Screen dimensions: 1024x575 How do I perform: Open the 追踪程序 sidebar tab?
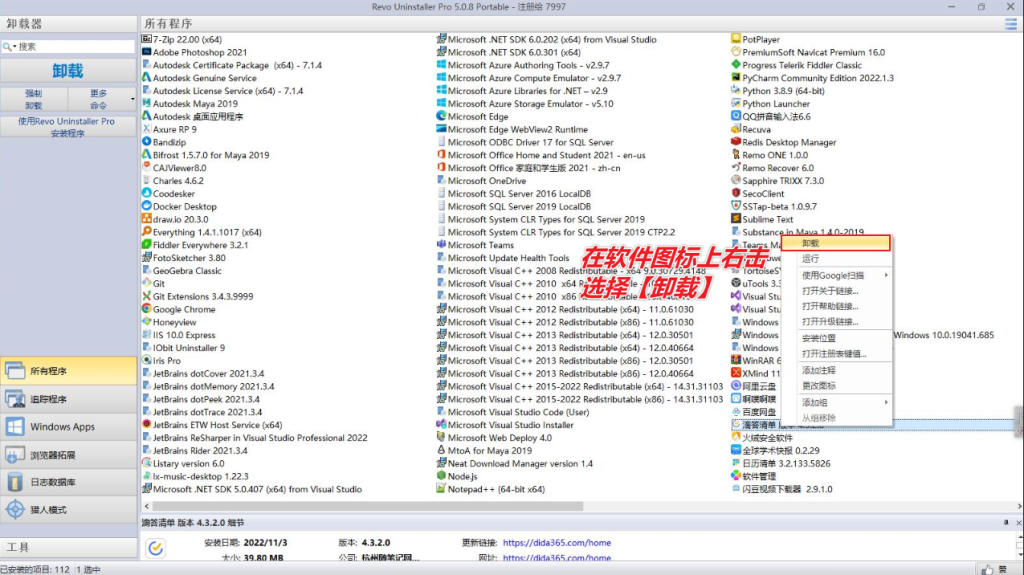click(x=69, y=399)
